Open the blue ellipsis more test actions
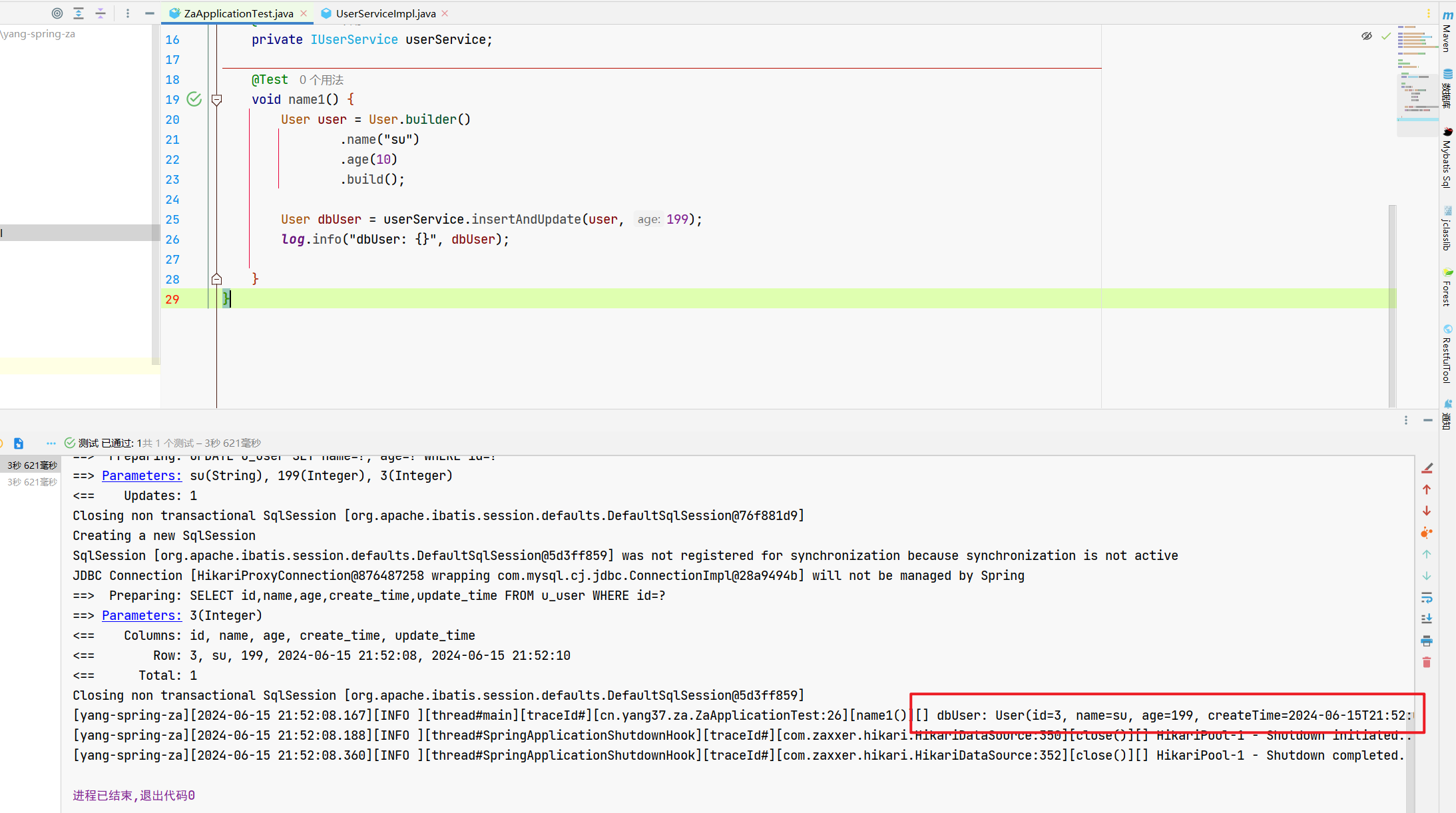Image resolution: width=1456 pixels, height=813 pixels. click(51, 443)
